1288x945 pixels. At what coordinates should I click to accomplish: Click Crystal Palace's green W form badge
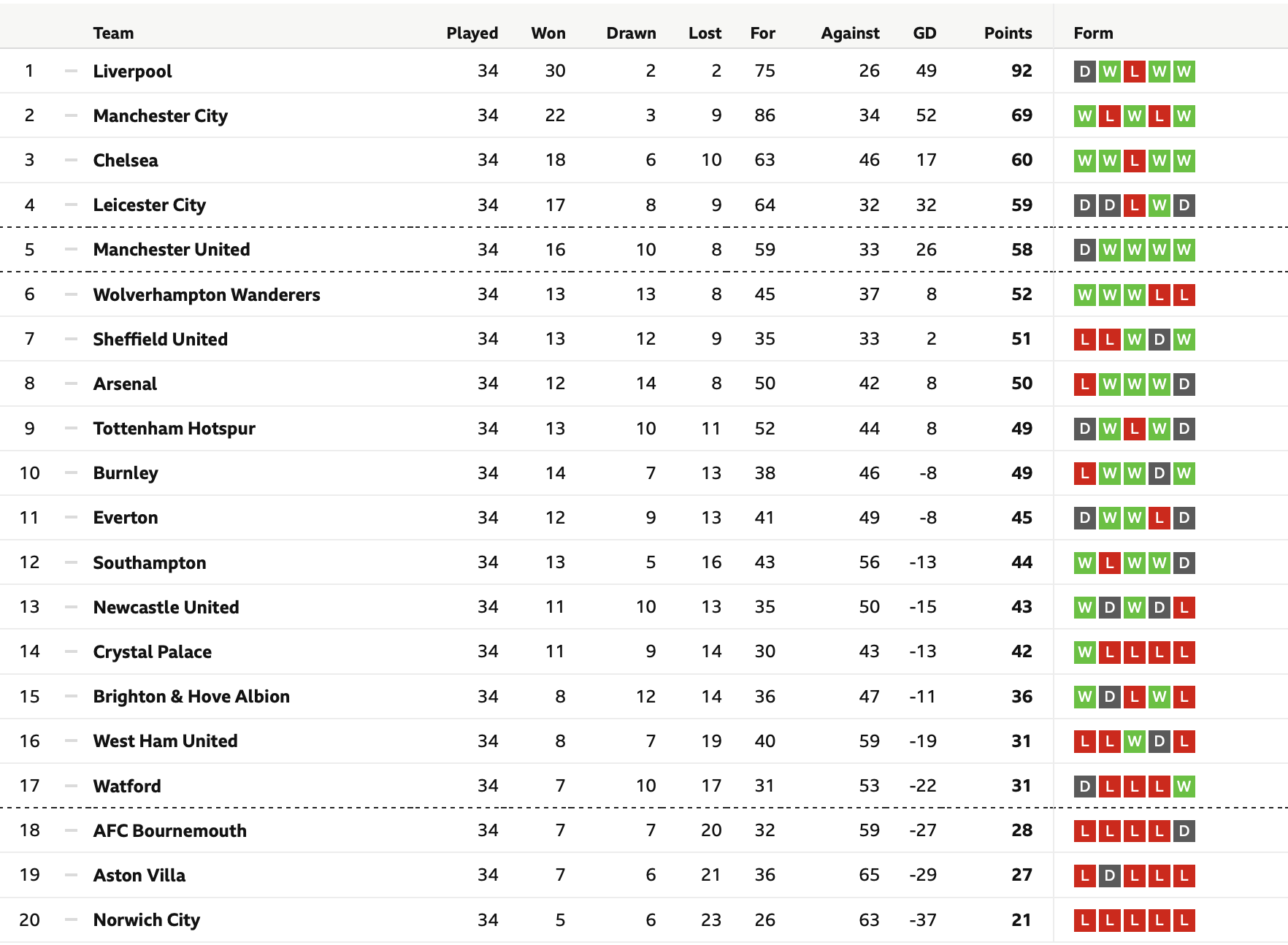pos(1085,652)
